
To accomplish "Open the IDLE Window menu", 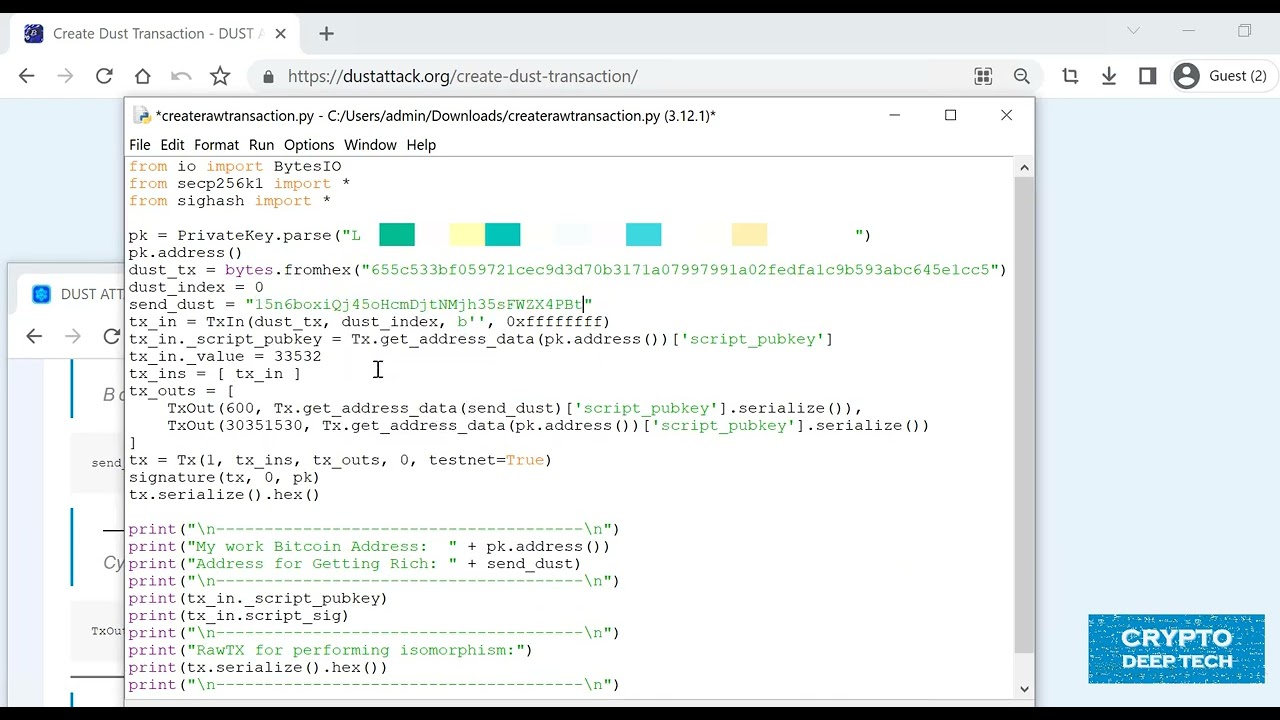I will (370, 145).
